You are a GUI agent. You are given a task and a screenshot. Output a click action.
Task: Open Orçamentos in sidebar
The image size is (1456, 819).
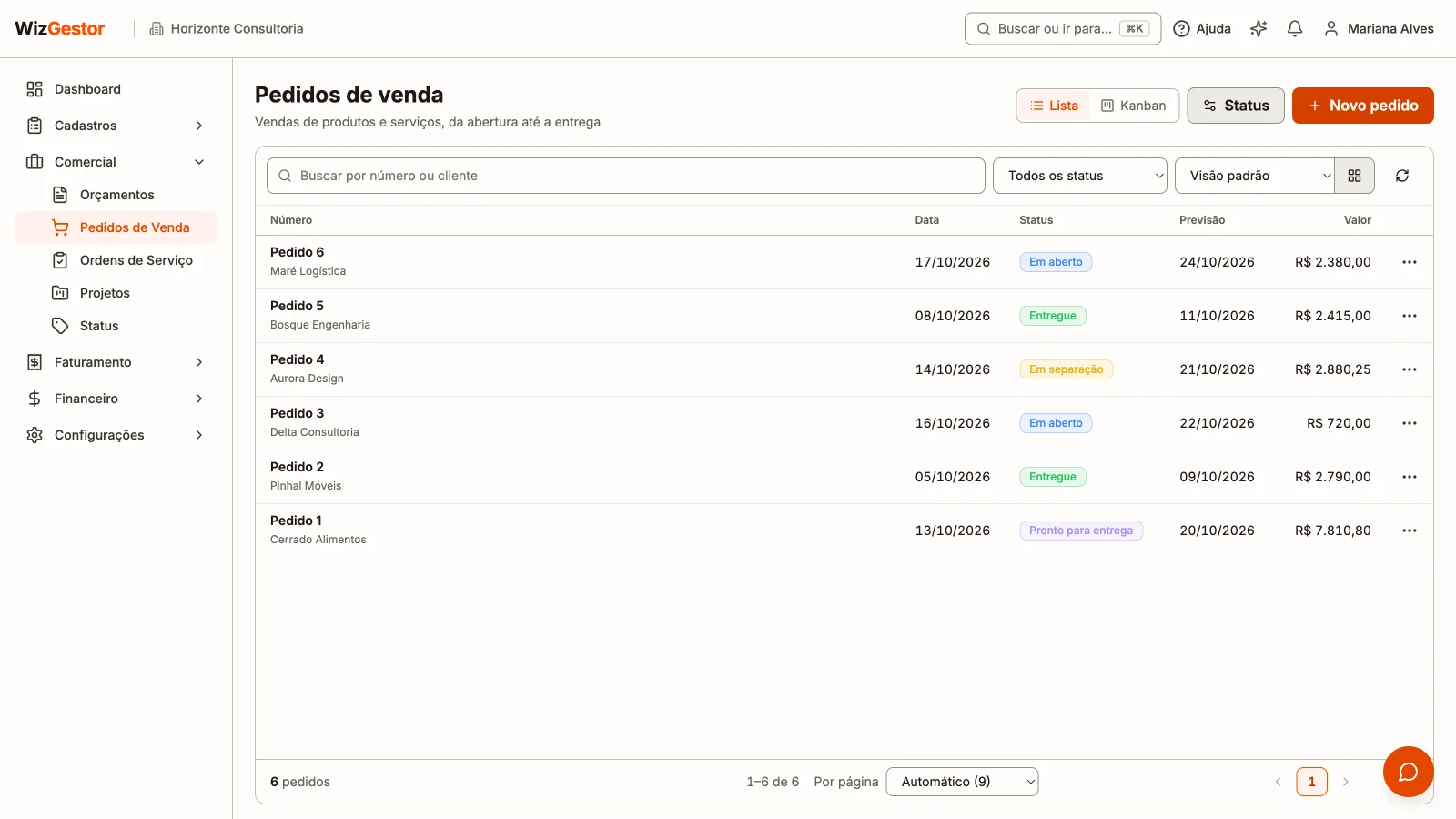tap(116, 195)
